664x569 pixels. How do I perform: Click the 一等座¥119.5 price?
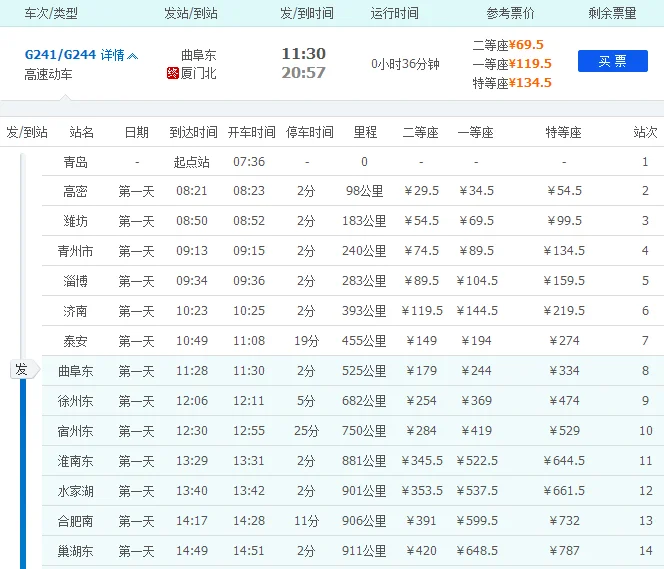pos(512,64)
